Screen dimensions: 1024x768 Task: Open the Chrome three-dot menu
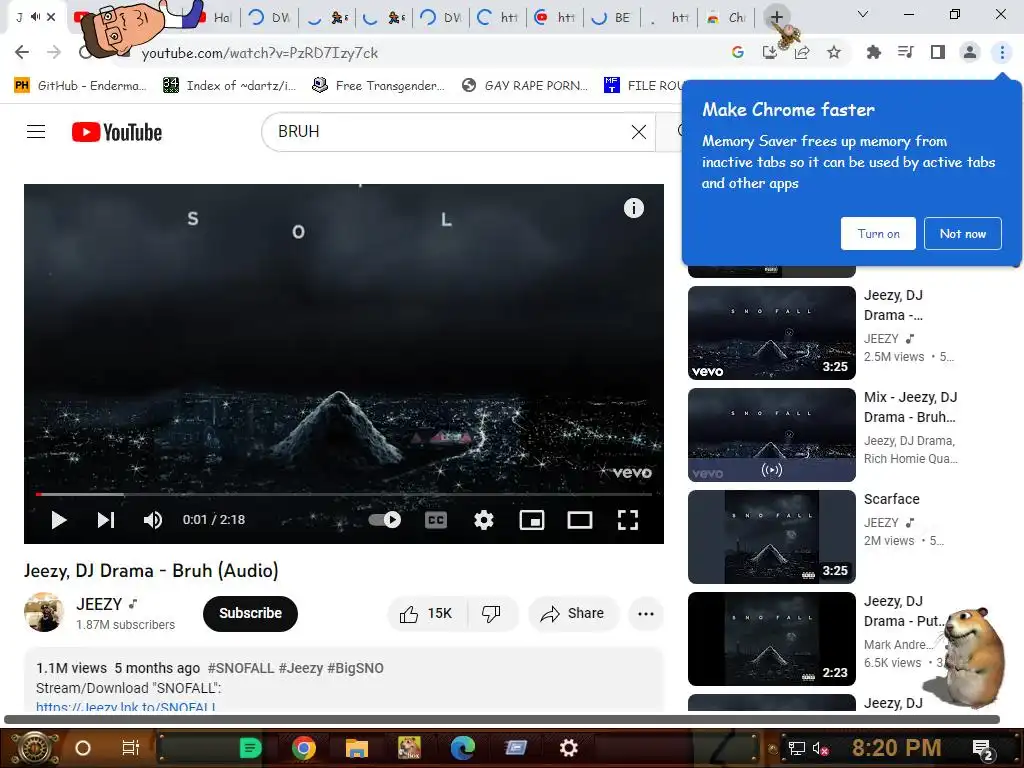coord(1002,52)
